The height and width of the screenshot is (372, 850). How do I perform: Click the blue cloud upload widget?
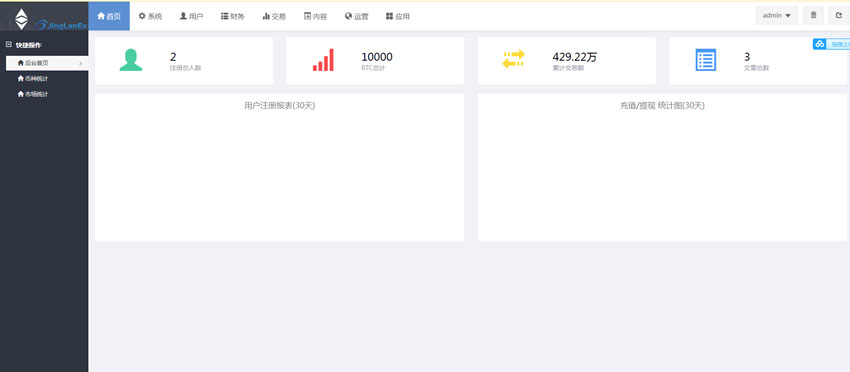[x=830, y=44]
